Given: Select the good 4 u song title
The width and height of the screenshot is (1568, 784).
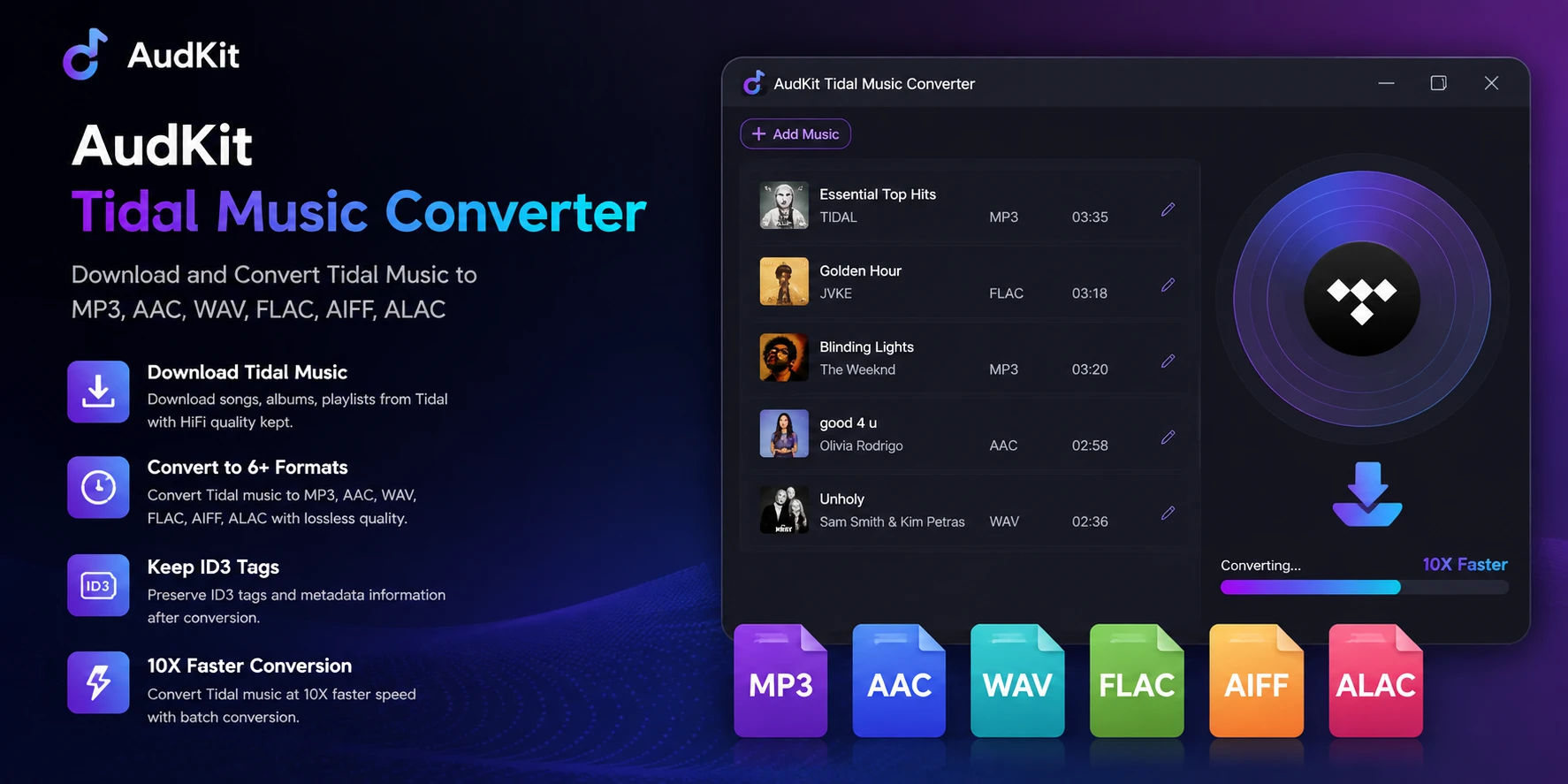Looking at the screenshot, I should (848, 422).
